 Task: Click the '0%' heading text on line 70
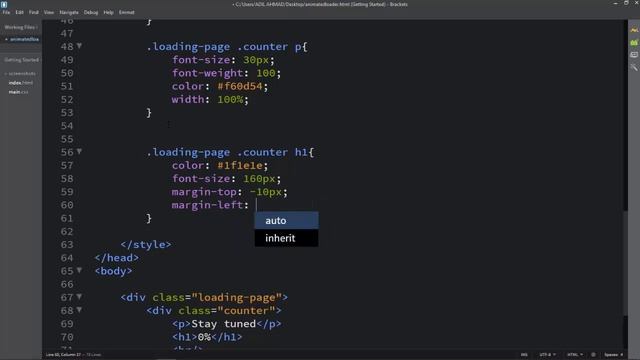pyautogui.click(x=204, y=337)
